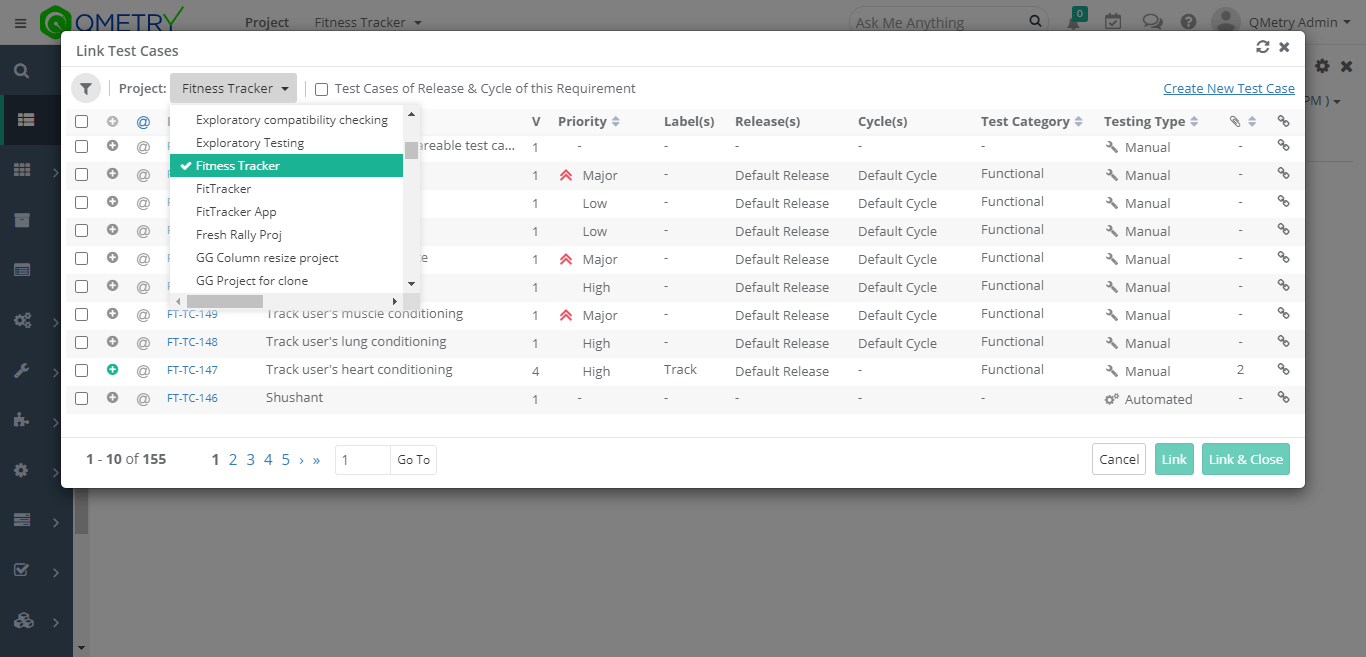This screenshot has height=657, width=1366.
Task: Toggle the hamburger menu in the top bar
Action: click(x=20, y=22)
